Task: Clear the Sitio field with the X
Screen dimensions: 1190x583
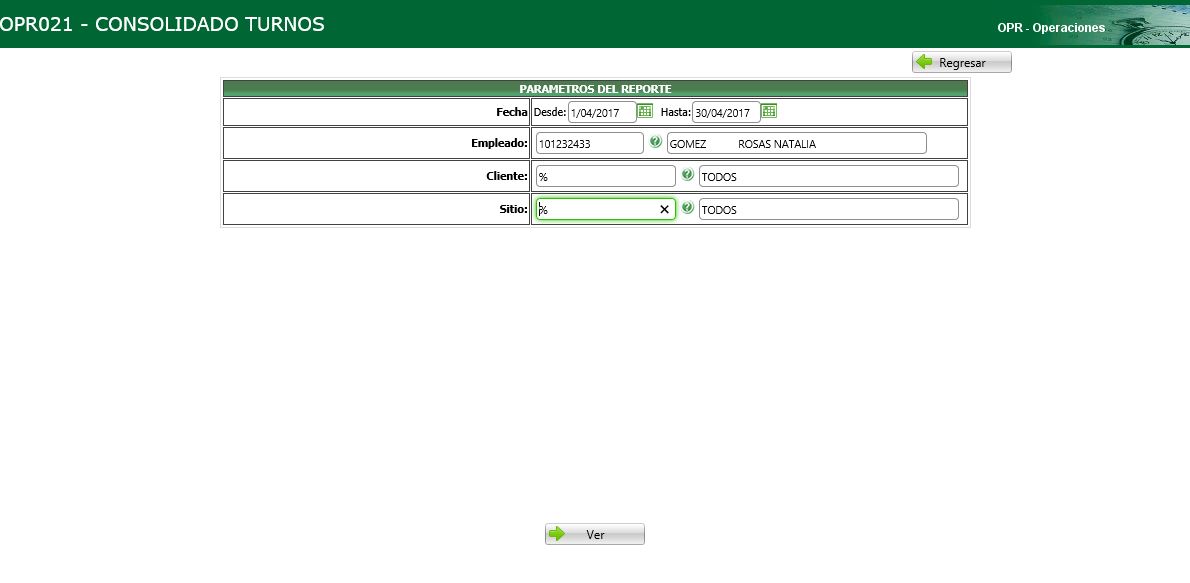Action: click(664, 210)
